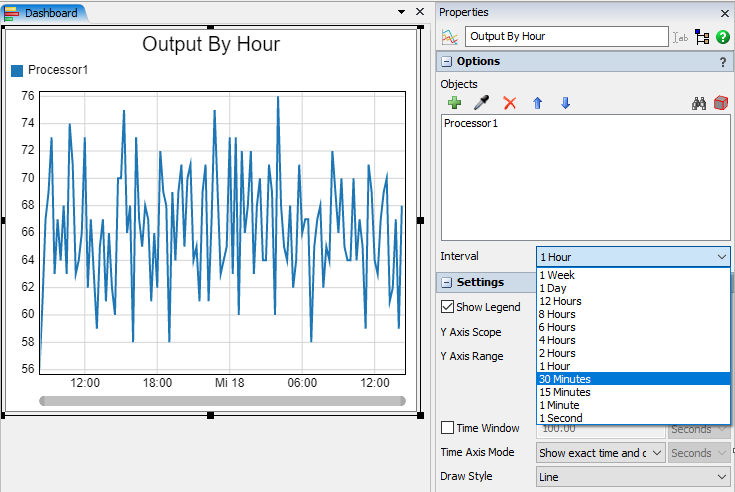Click the green plus add object icon
735x492 pixels.
tap(454, 103)
